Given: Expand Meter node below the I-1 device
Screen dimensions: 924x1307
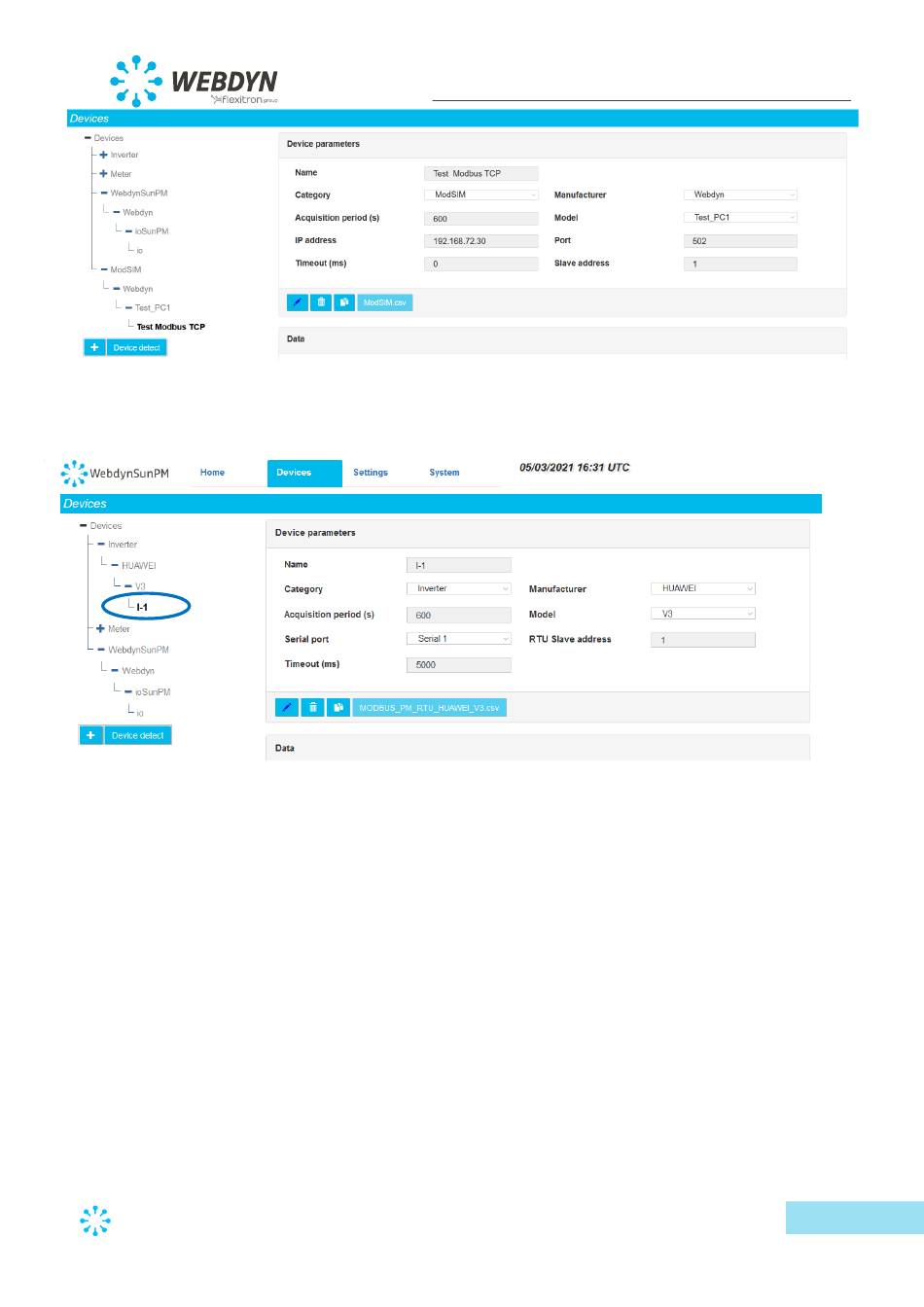Looking at the screenshot, I should point(100,629).
